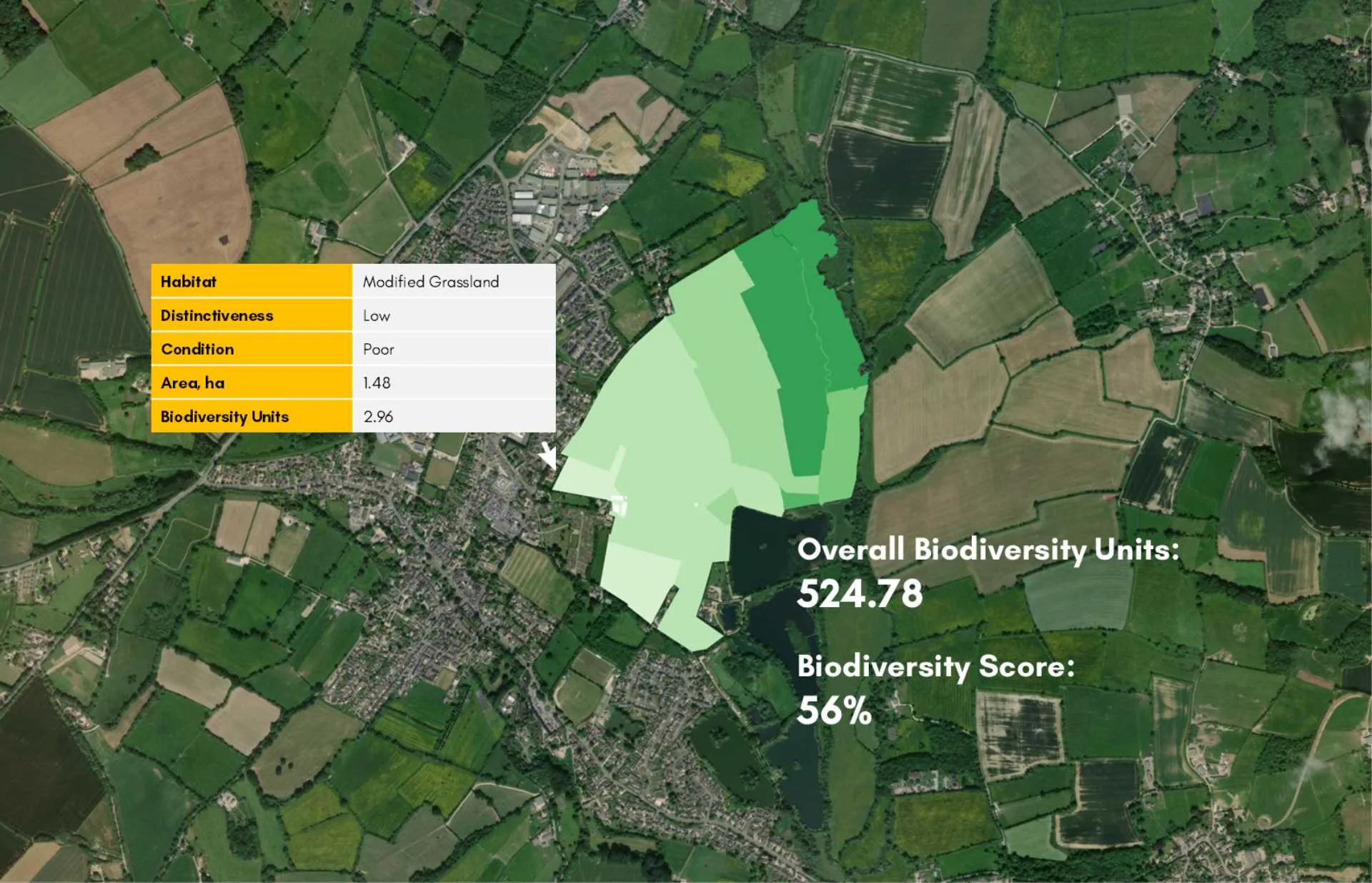1372x883 pixels.
Task: Select the 56% score figure
Action: 835,711
